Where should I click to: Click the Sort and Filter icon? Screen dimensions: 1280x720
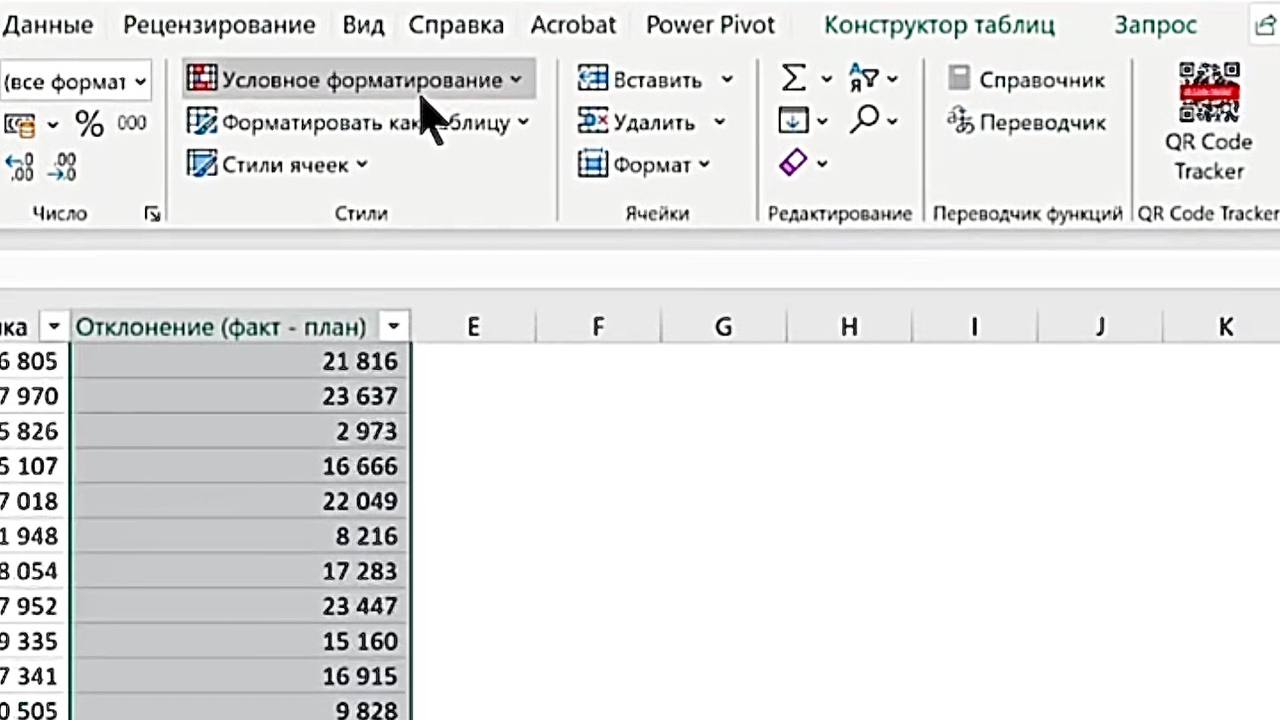(x=863, y=78)
